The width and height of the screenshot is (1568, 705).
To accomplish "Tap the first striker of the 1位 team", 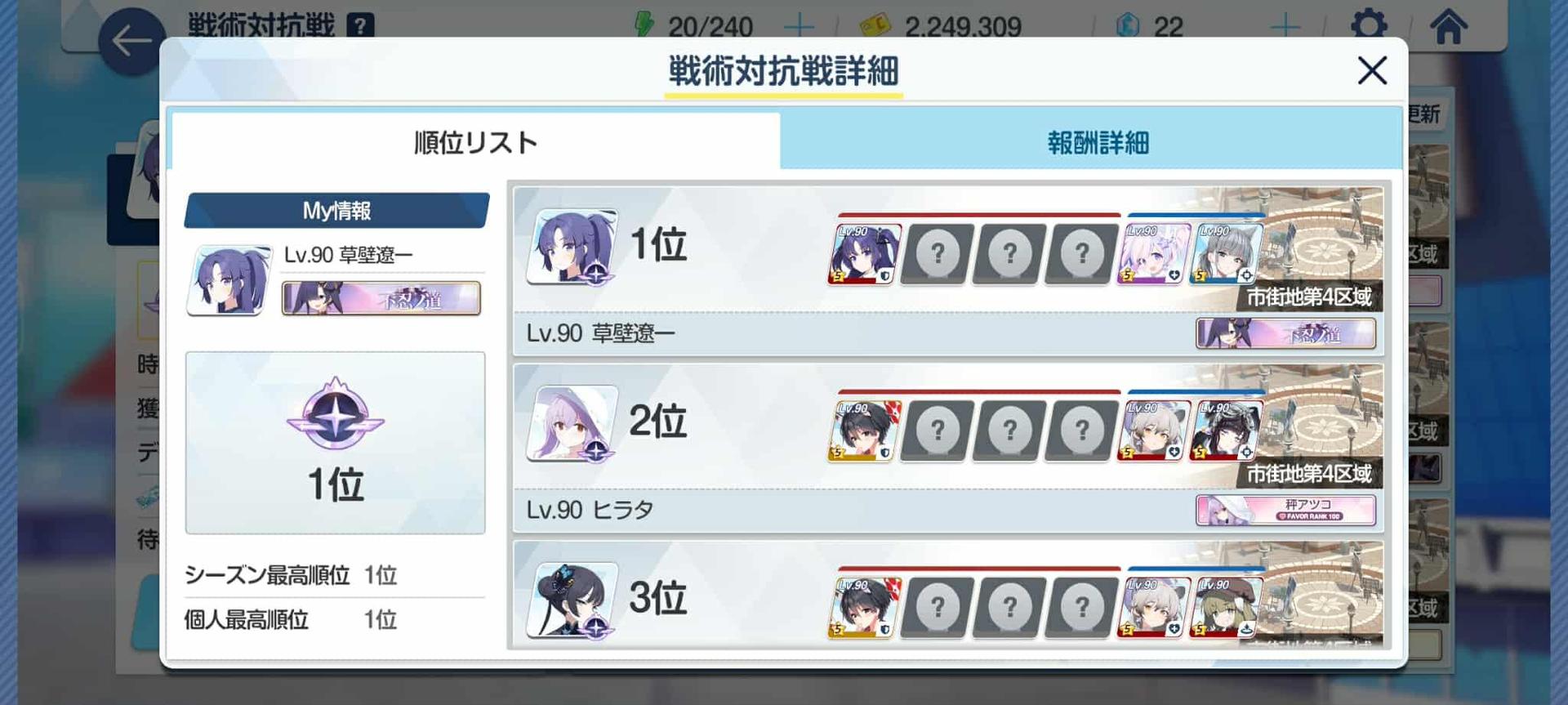I will click(865, 253).
